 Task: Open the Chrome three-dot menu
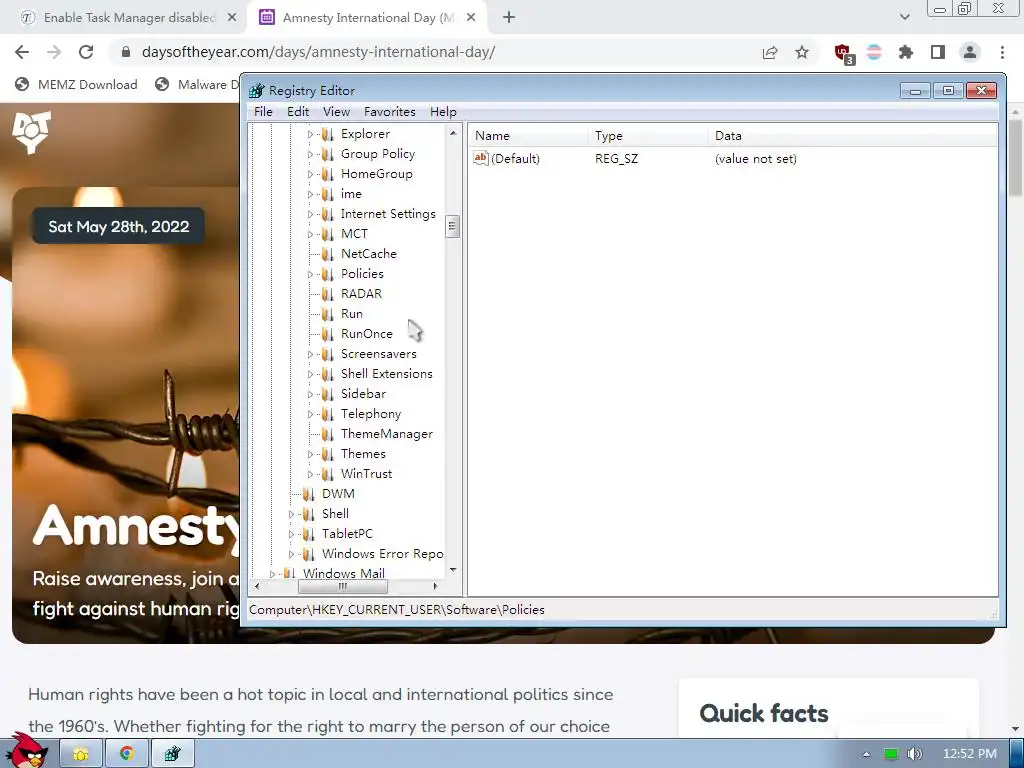point(1002,52)
